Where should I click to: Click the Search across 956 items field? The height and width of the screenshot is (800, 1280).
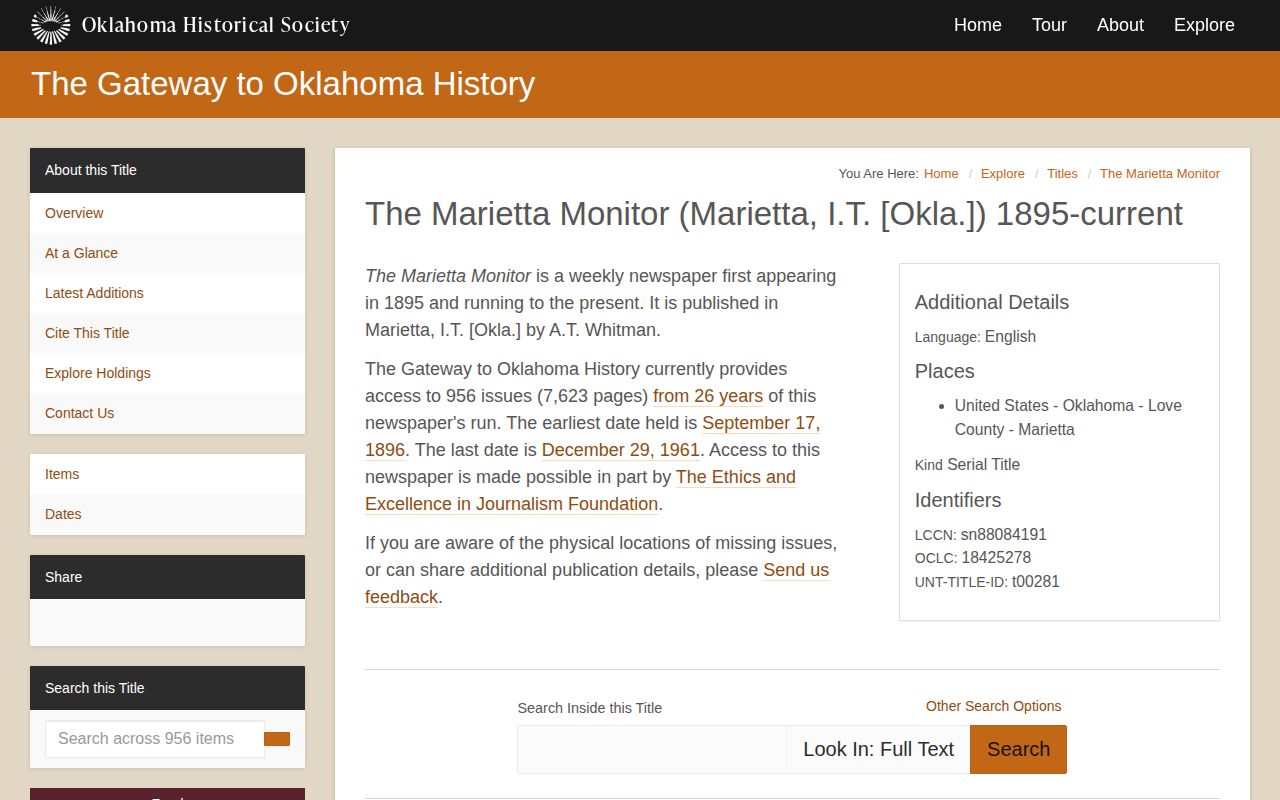click(x=155, y=739)
